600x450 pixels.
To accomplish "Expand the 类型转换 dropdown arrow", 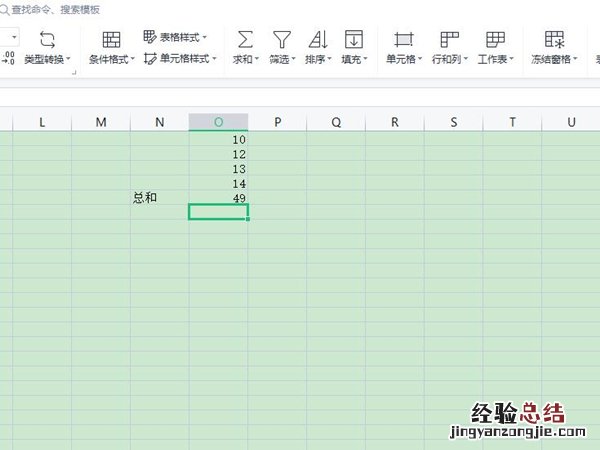I will pos(68,59).
